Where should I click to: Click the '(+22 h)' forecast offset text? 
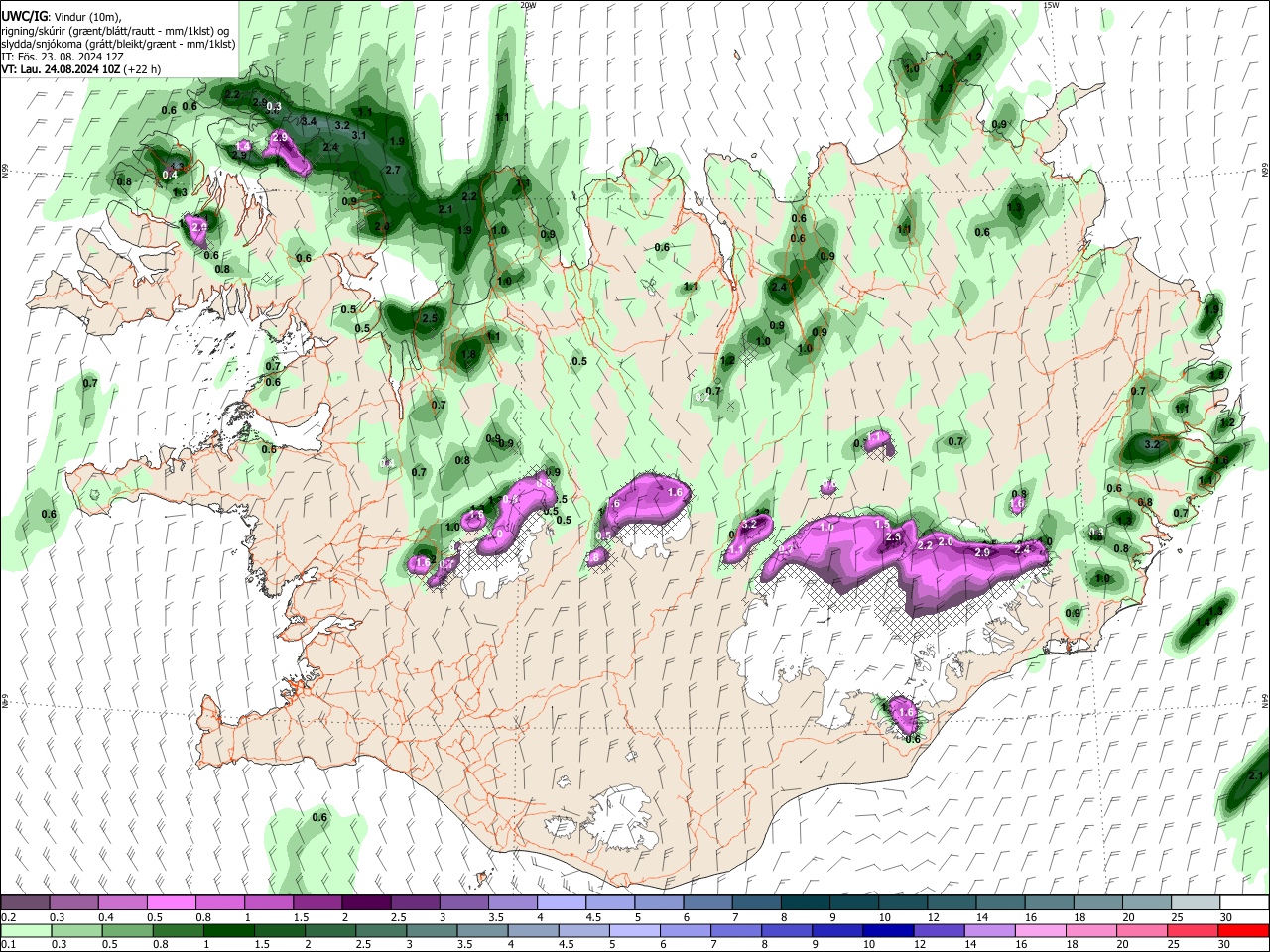coord(144,69)
